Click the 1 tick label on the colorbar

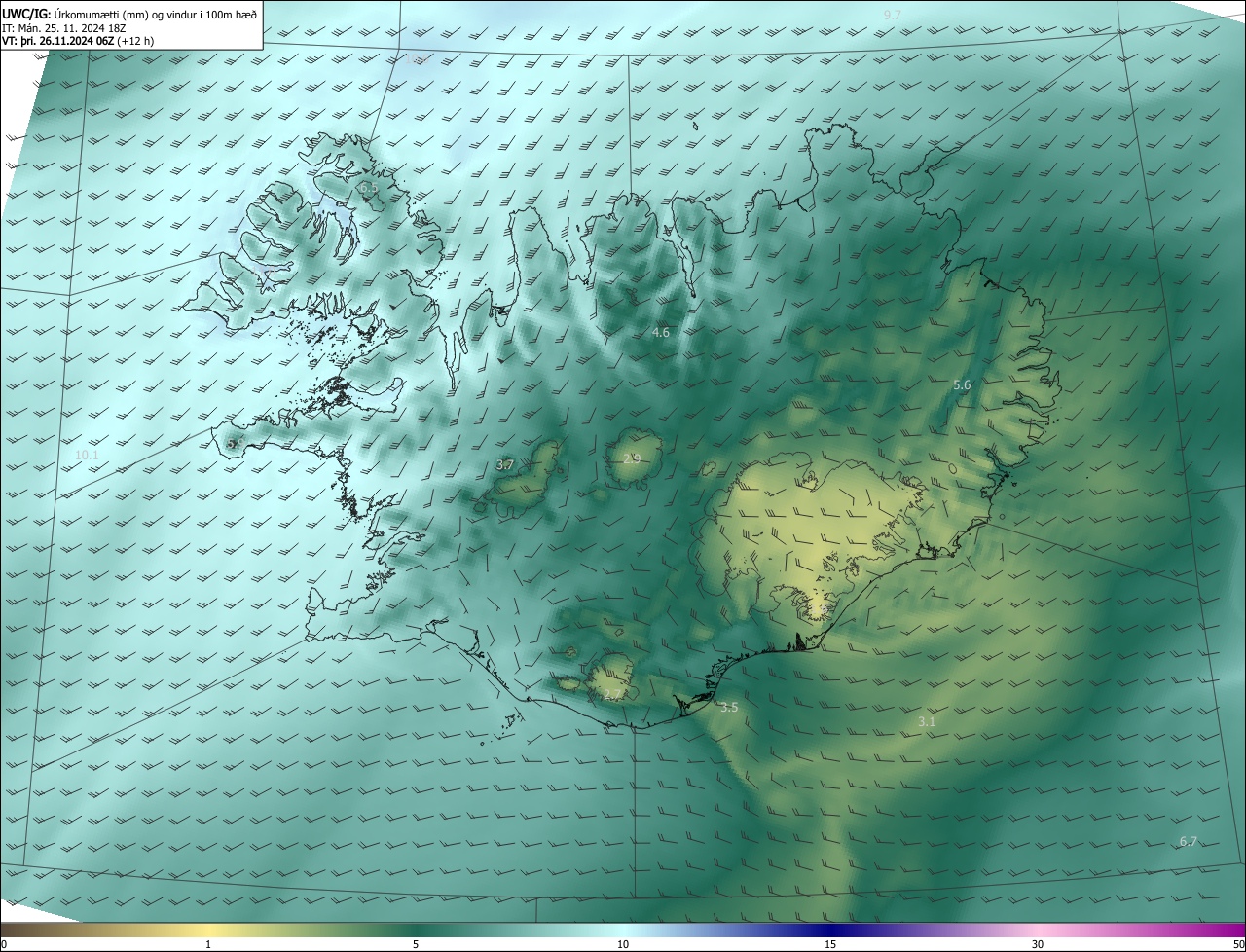pos(208,944)
